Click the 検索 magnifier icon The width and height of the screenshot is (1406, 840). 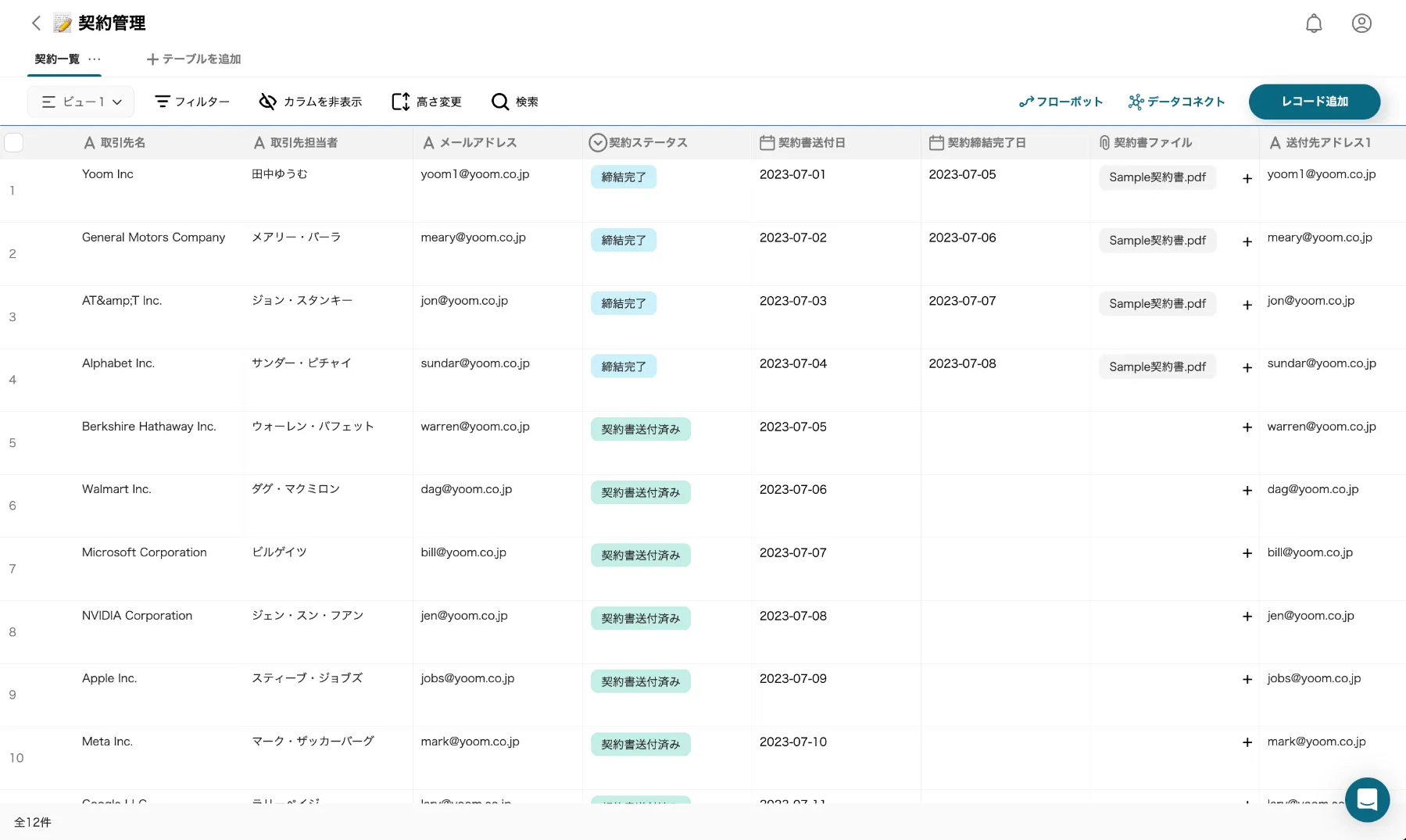499,102
